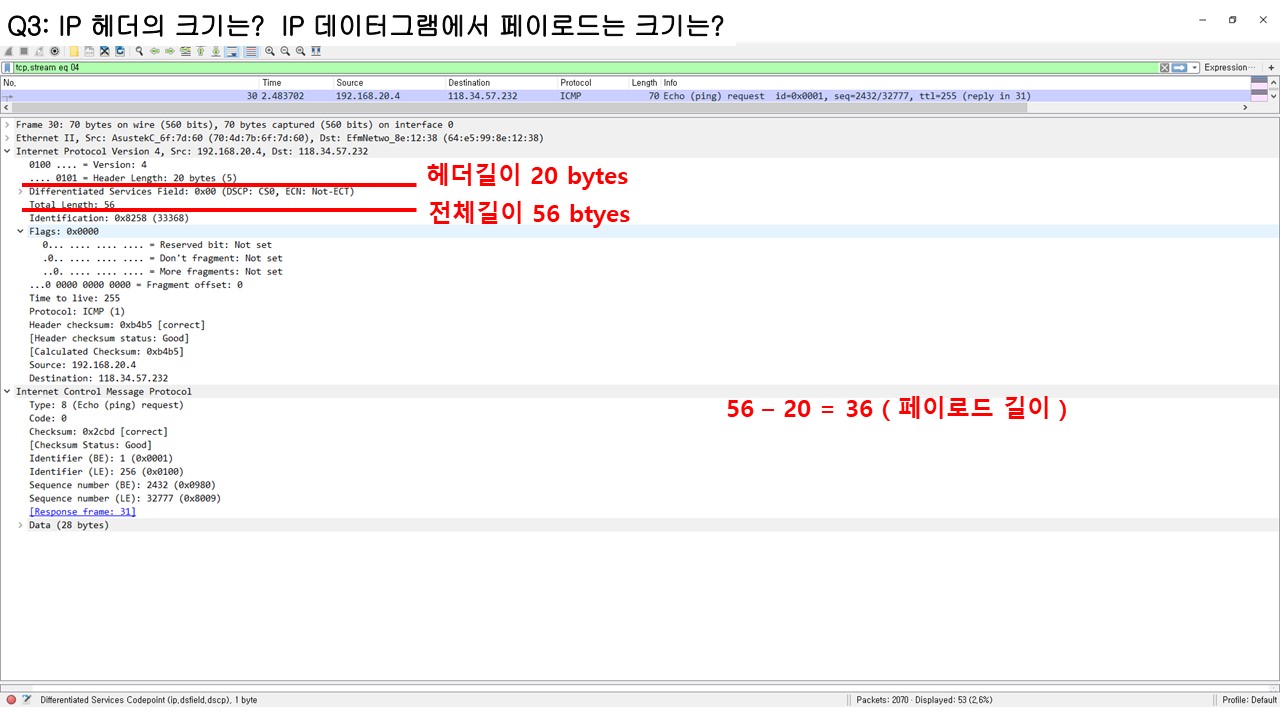Apply the display filter arrow
This screenshot has height=720, width=1280.
coord(1179,68)
